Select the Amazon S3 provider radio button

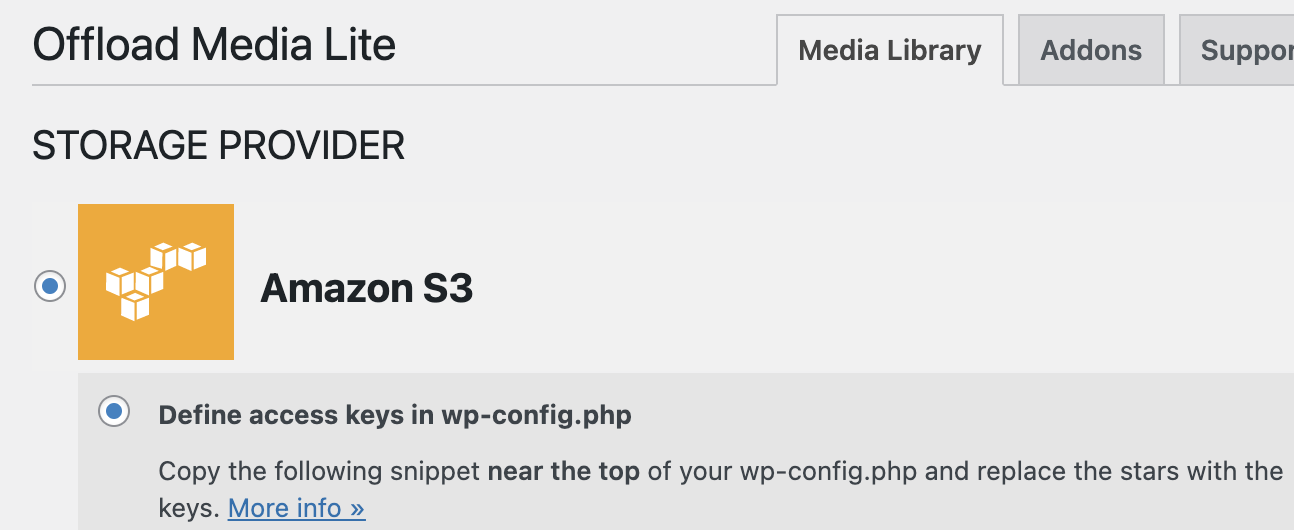49,287
